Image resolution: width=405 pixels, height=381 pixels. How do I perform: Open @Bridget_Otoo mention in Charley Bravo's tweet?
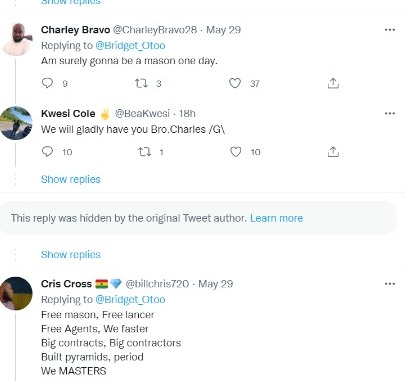pyautogui.click(x=130, y=45)
